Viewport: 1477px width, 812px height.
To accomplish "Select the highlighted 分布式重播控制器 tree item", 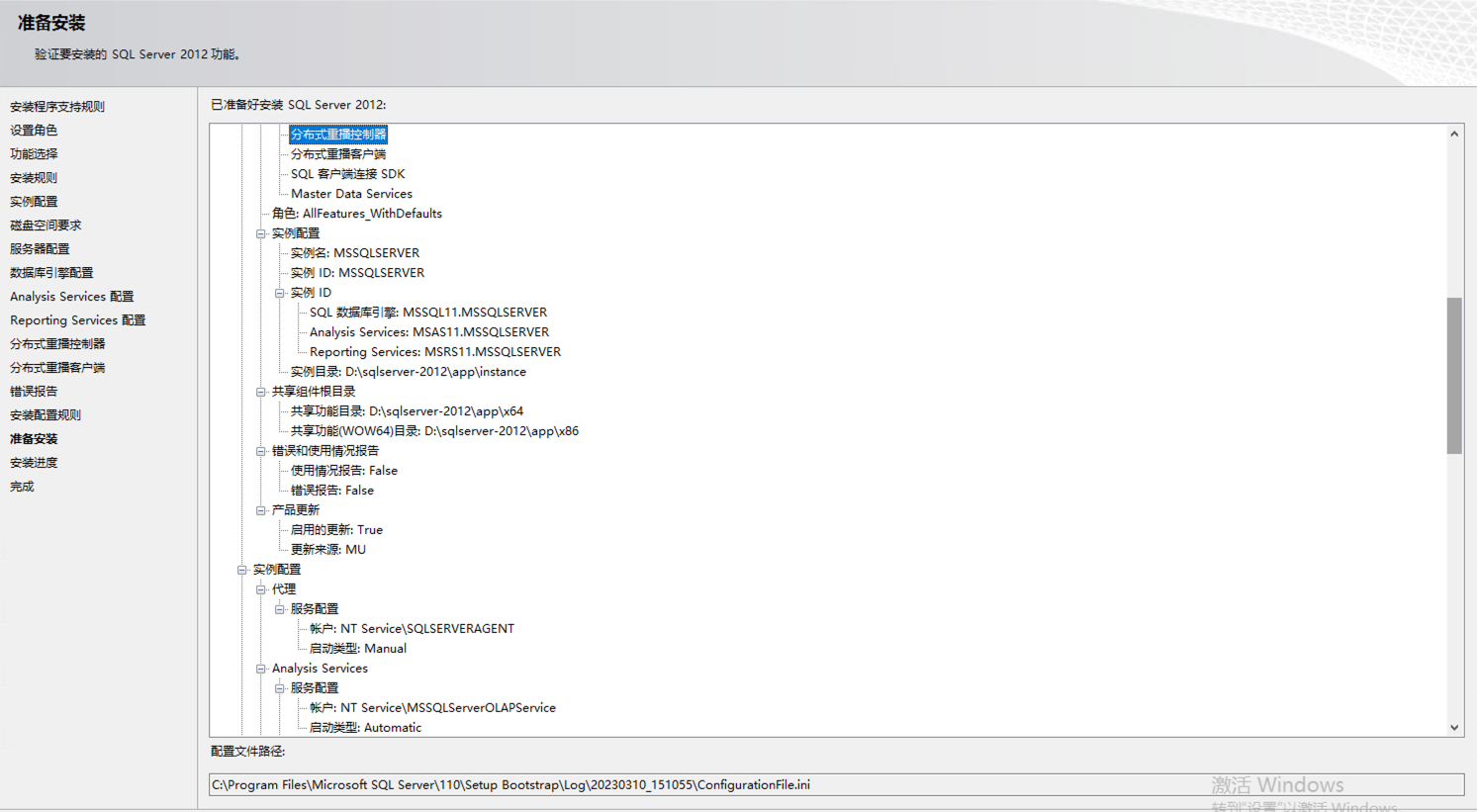I will [x=338, y=135].
